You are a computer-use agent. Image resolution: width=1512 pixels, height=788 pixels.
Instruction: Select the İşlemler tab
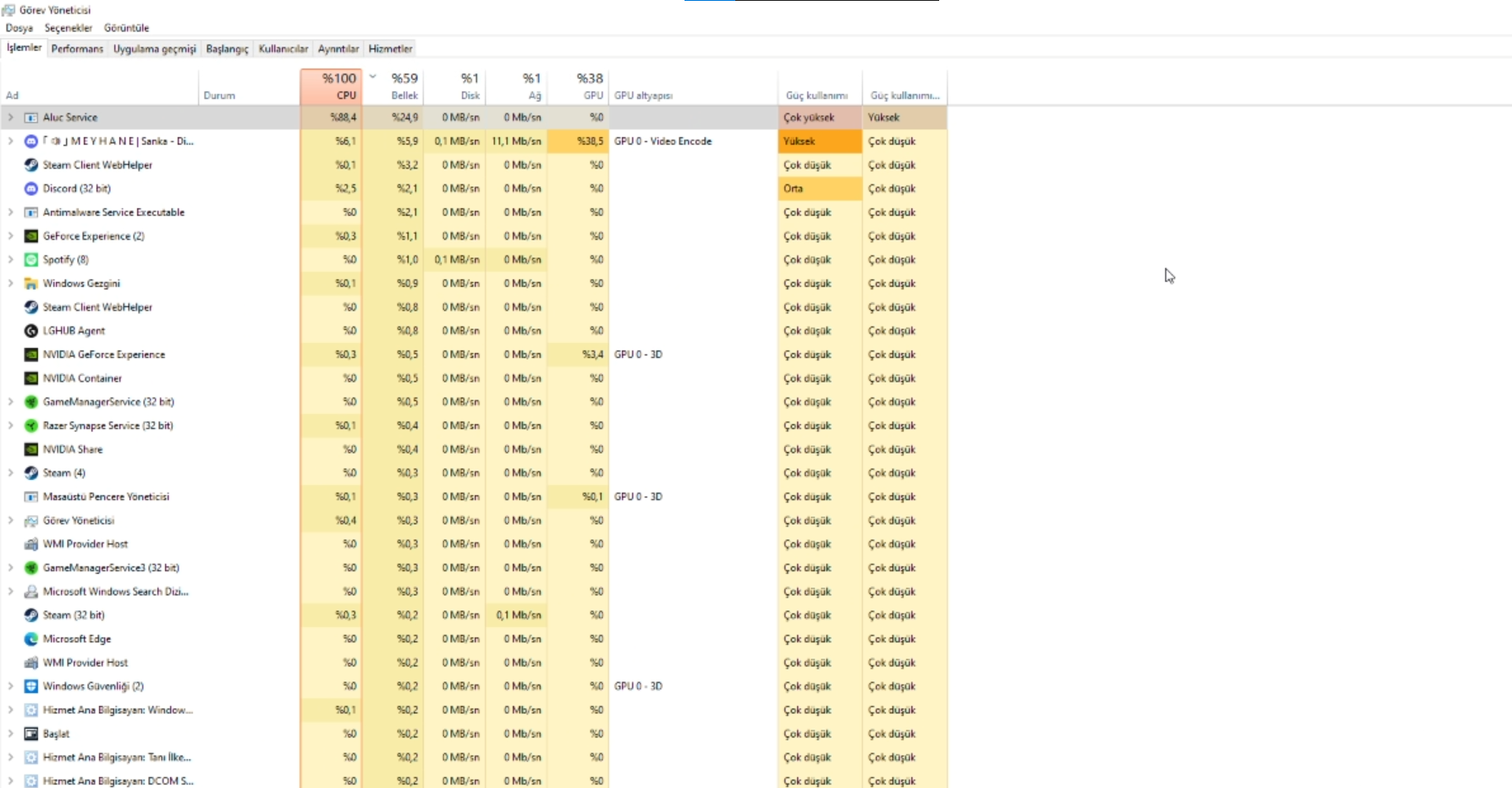[x=24, y=48]
